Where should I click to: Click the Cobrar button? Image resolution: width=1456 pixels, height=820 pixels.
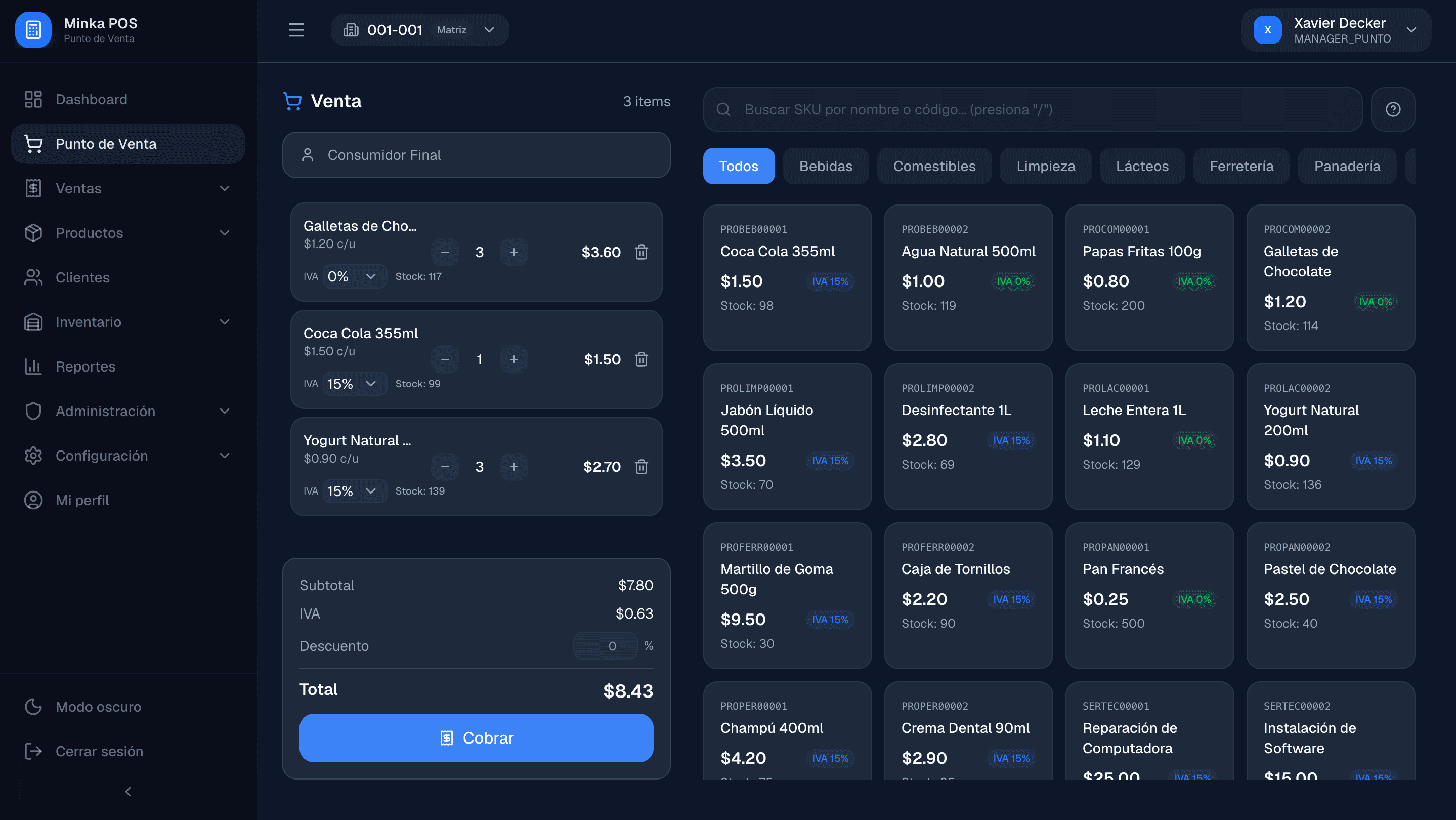click(477, 739)
